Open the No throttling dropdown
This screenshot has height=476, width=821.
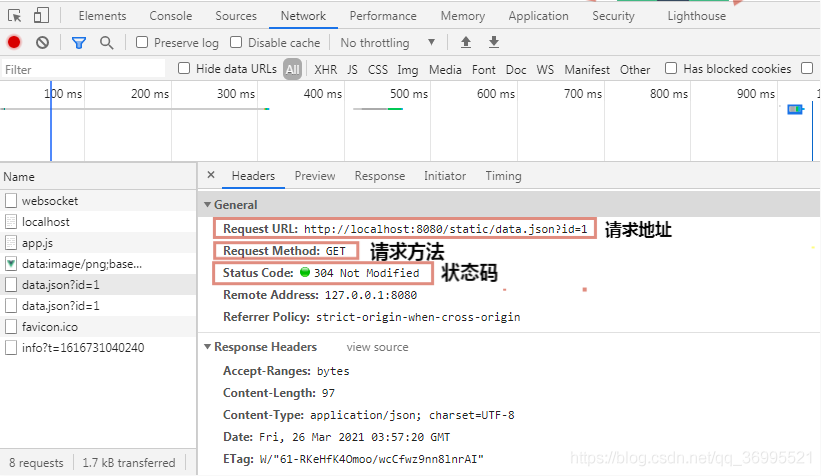pyautogui.click(x=388, y=43)
